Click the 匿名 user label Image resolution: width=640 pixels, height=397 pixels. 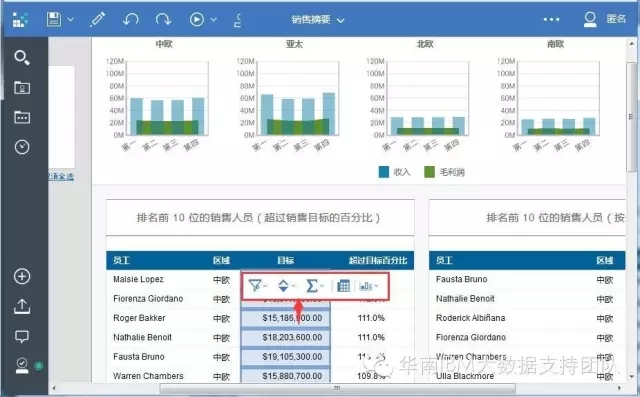coord(616,18)
